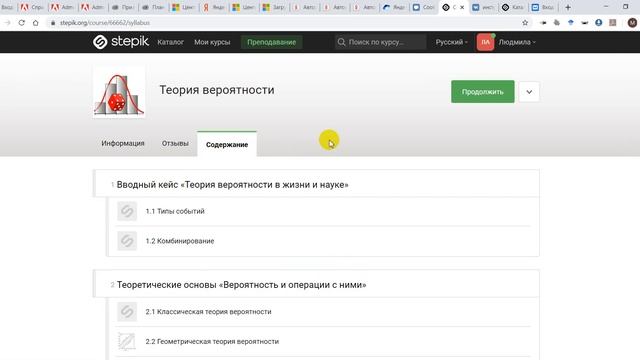The height and width of the screenshot is (360, 640).
Task: Click the icon of lesson 1.1
Action: coord(127,211)
